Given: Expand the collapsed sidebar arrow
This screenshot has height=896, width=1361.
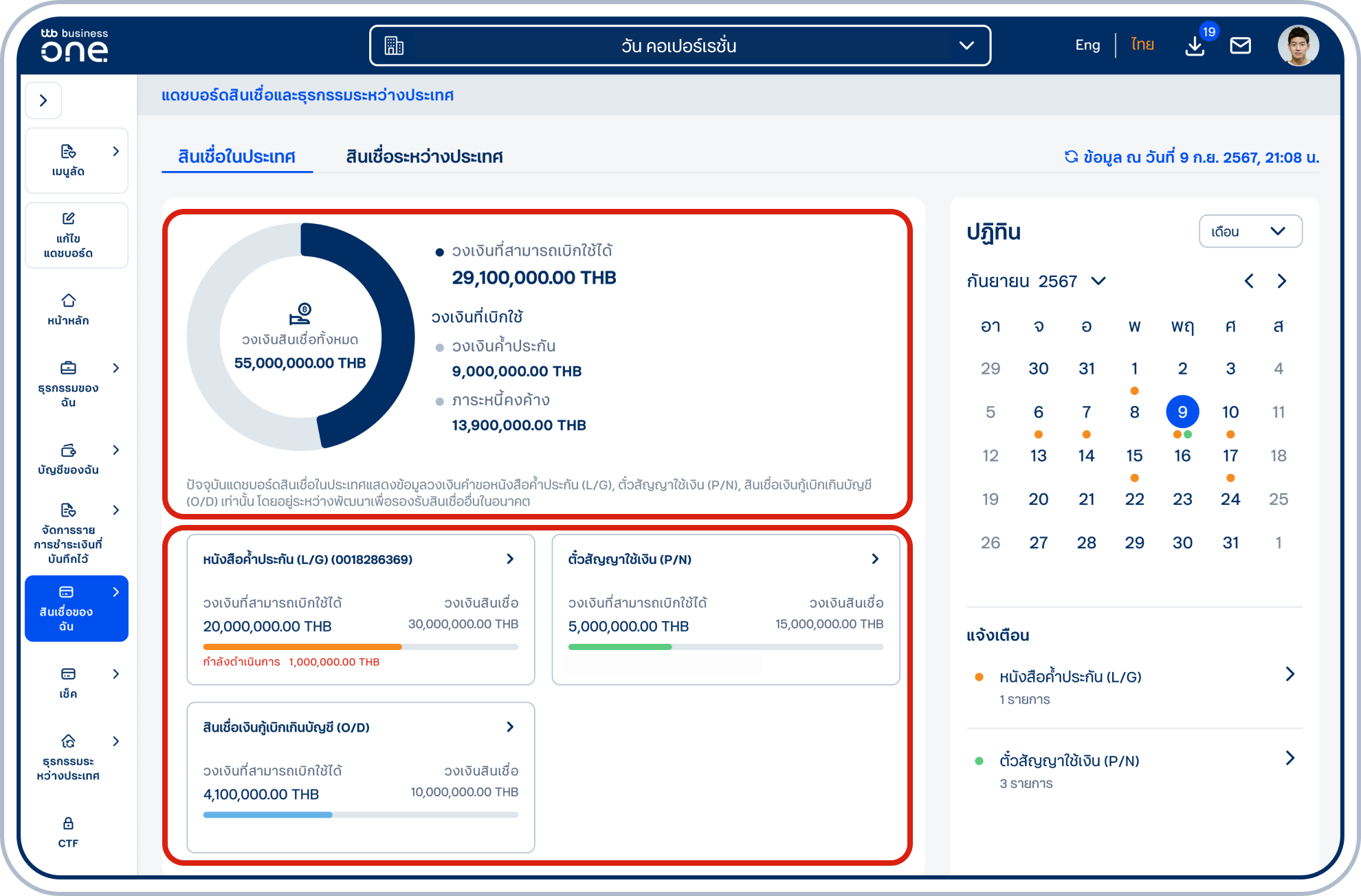Looking at the screenshot, I should pos(44,100).
